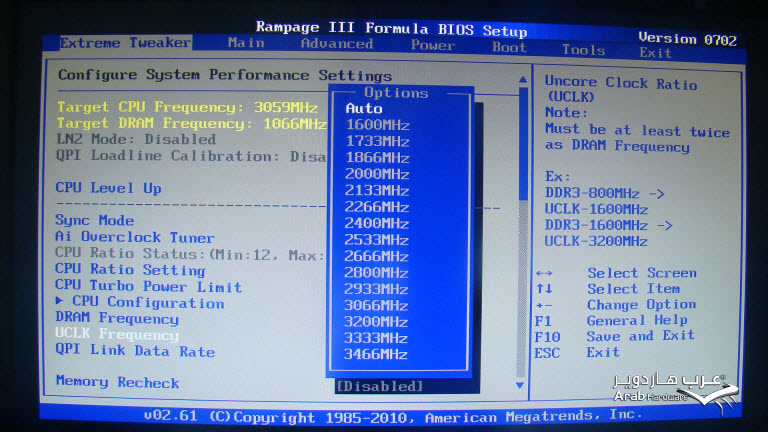Switch to the Main tab

246,43
